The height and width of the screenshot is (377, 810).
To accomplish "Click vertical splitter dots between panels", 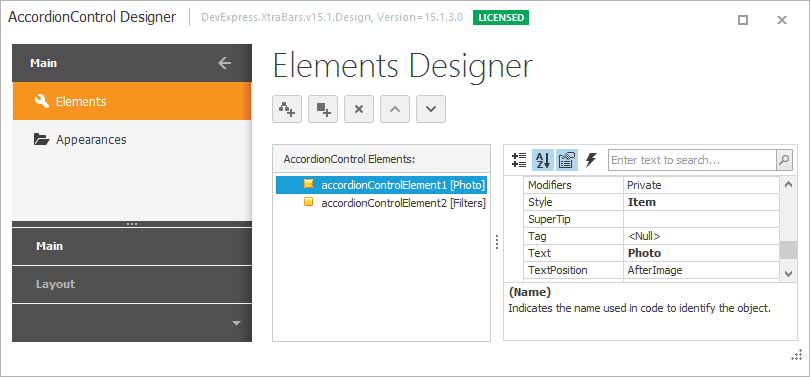I will 497,242.
